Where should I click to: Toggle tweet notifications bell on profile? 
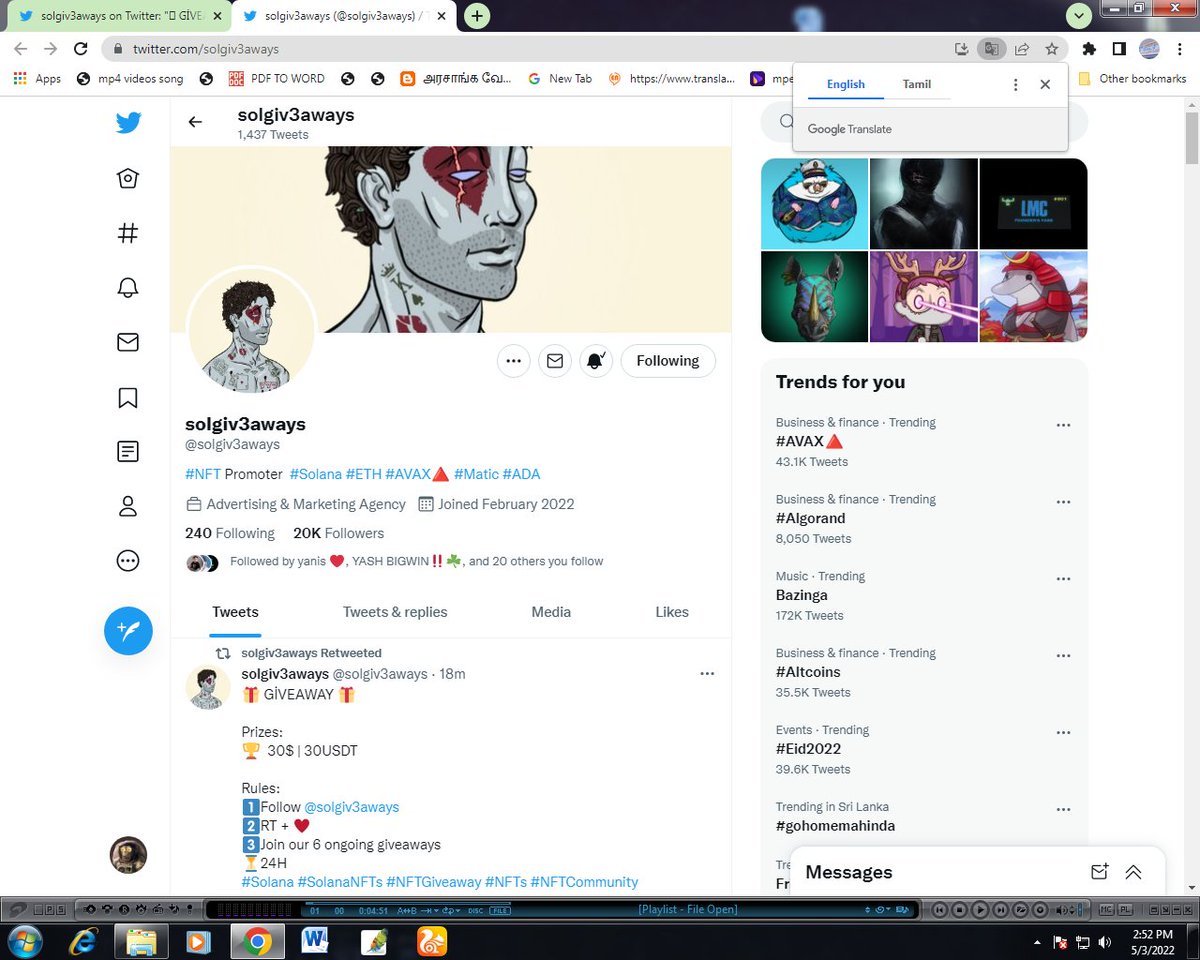(x=596, y=361)
